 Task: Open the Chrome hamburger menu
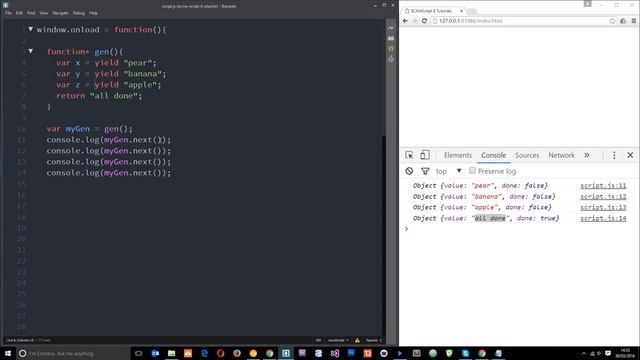pyautogui.click(x=633, y=21)
